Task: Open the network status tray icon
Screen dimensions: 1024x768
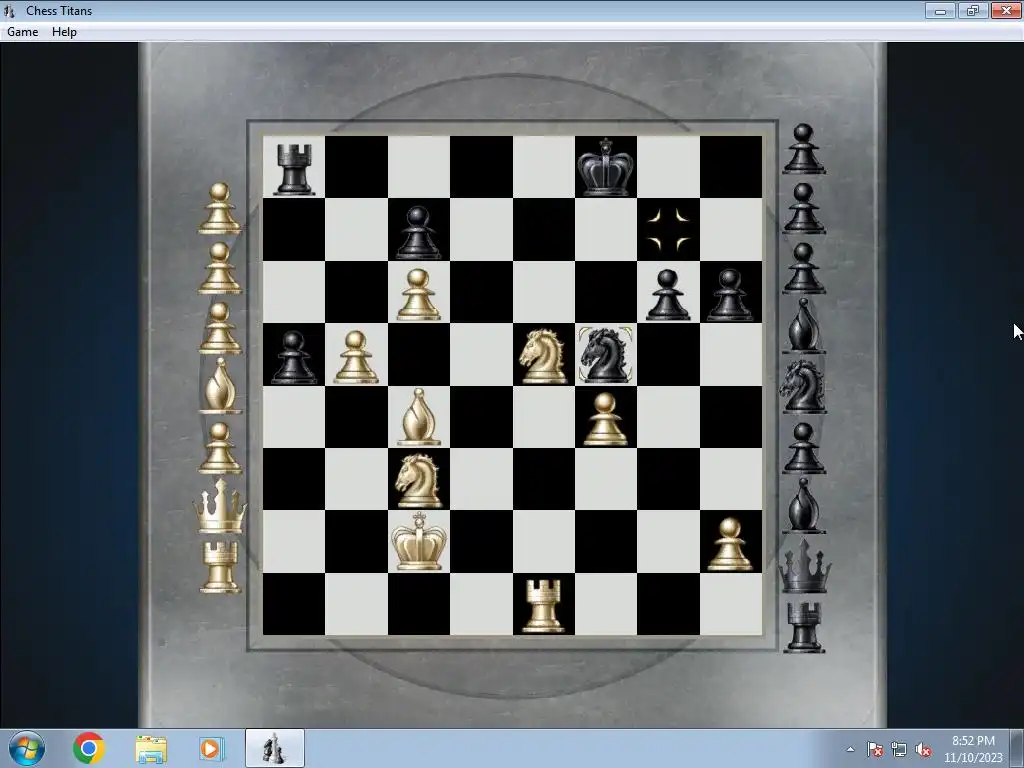Action: [x=899, y=749]
